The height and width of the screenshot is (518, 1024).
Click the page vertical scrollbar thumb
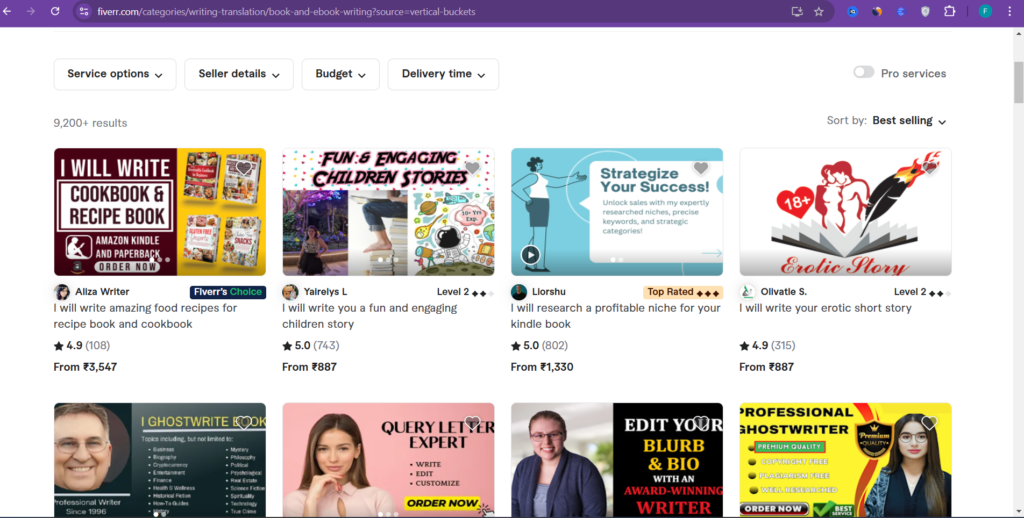(1018, 82)
